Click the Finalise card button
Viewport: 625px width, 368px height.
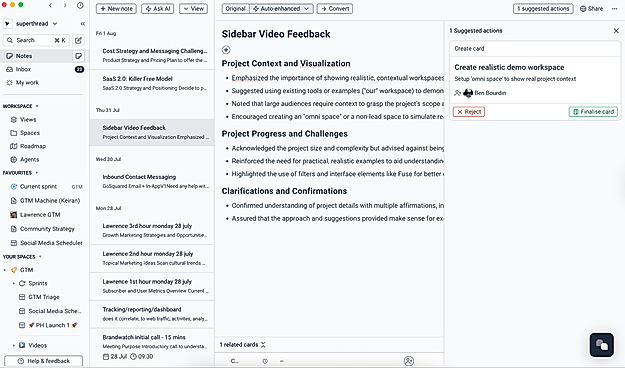(x=593, y=112)
